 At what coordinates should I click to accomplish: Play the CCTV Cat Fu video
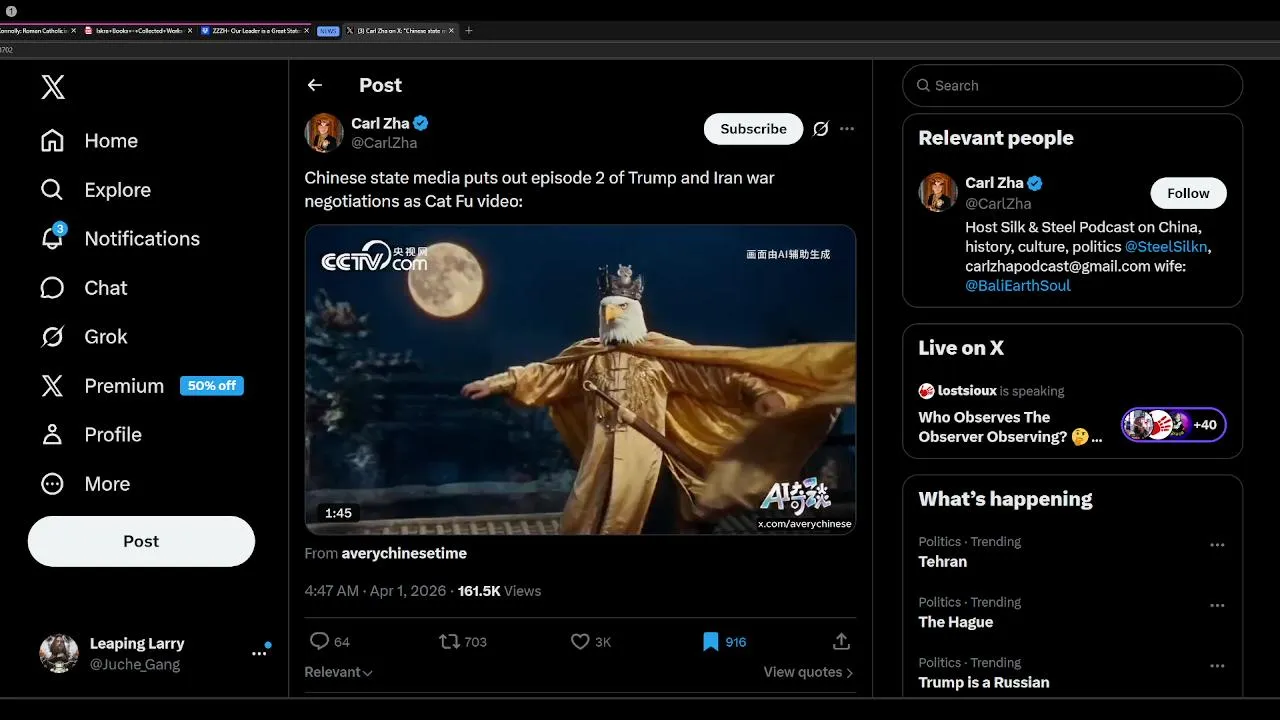click(x=580, y=380)
